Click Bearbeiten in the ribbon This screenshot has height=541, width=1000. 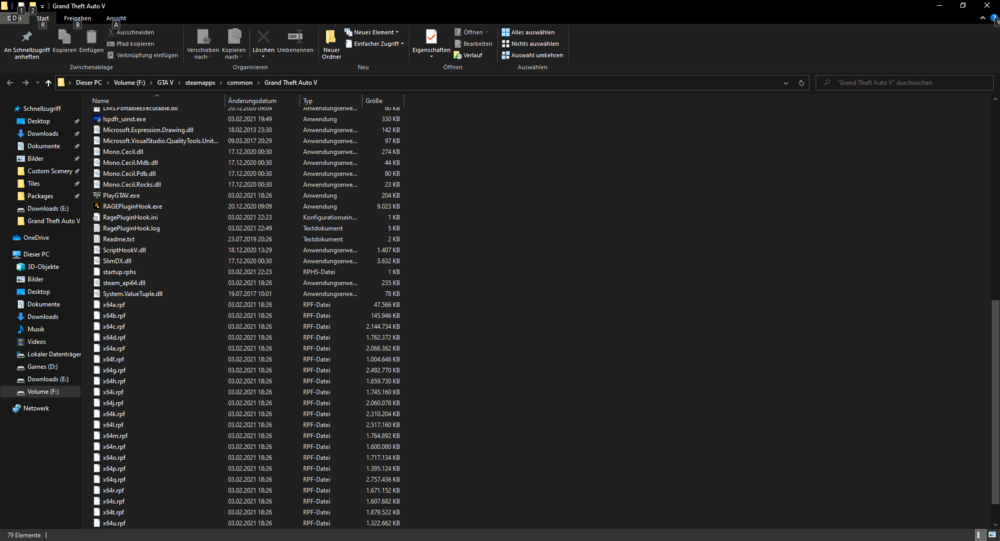(x=473, y=43)
